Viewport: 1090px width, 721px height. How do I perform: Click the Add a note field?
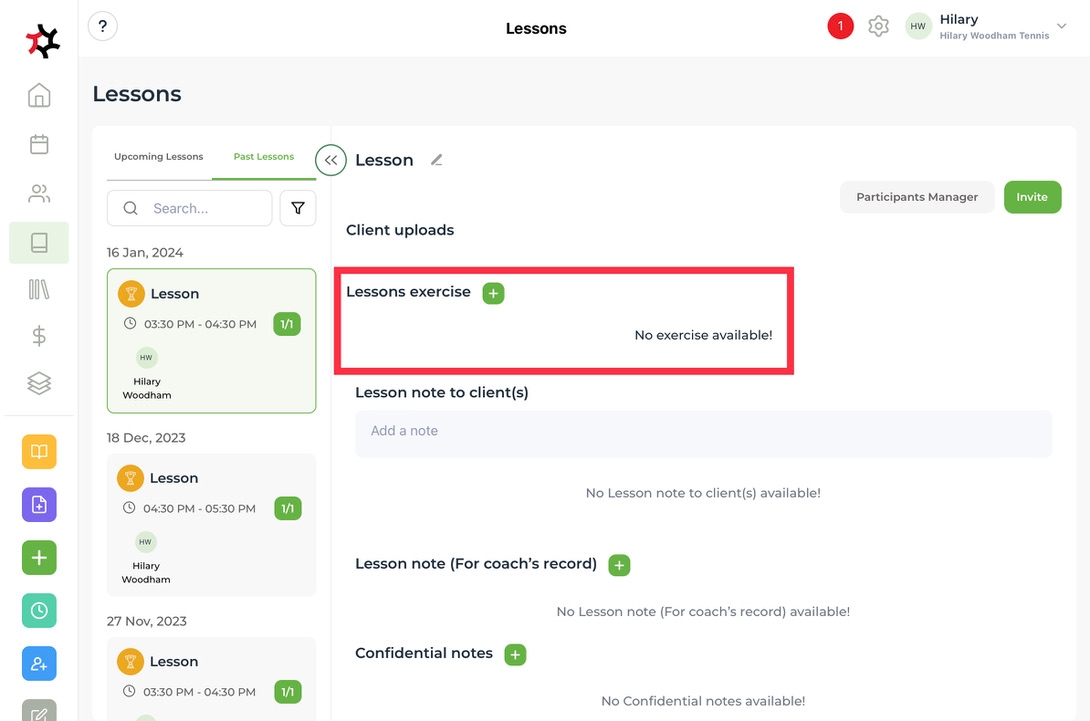click(x=703, y=431)
